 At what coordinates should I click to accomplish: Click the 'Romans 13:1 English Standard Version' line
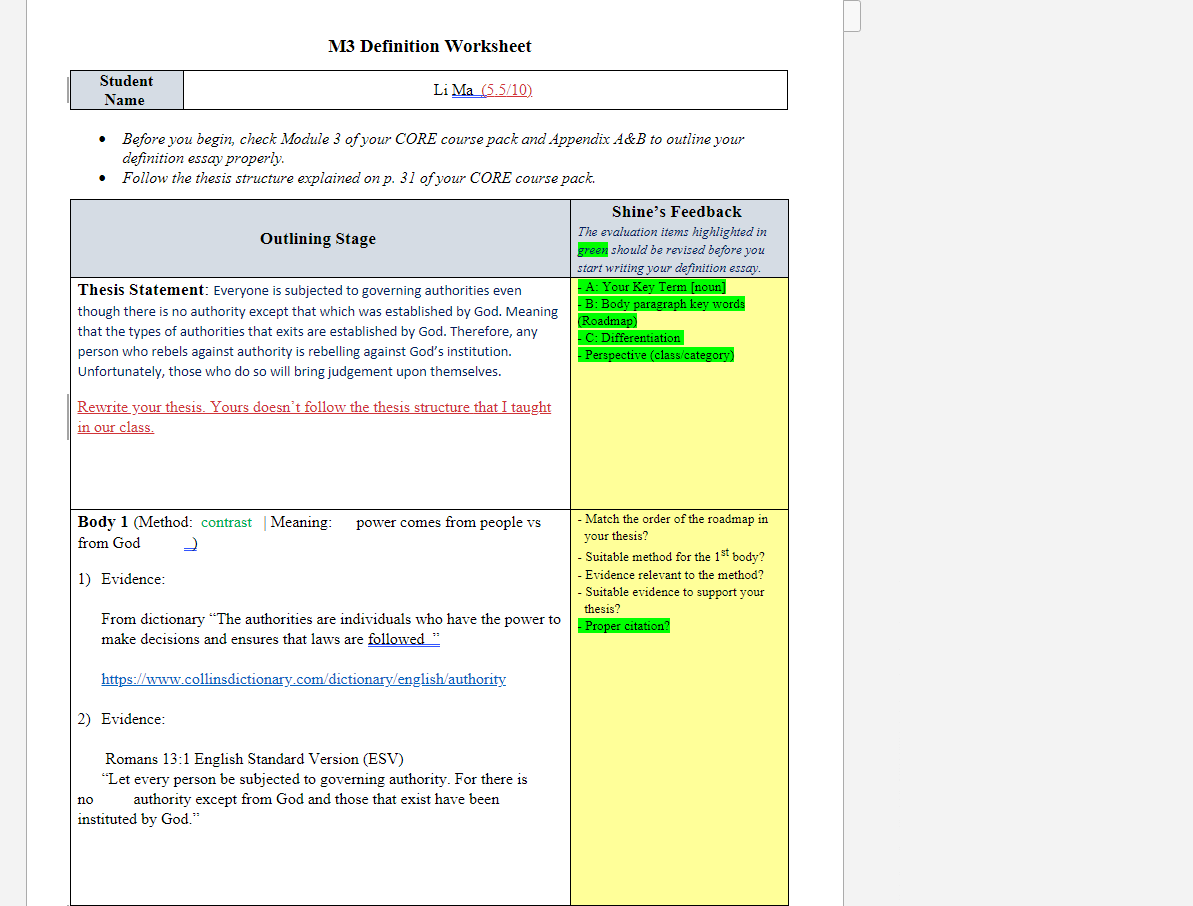(254, 759)
